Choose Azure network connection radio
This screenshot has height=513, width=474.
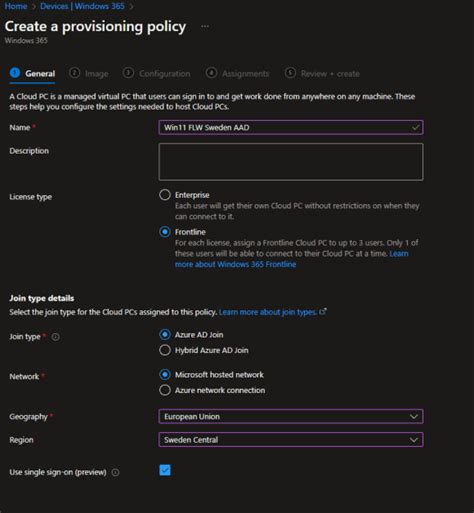click(165, 390)
